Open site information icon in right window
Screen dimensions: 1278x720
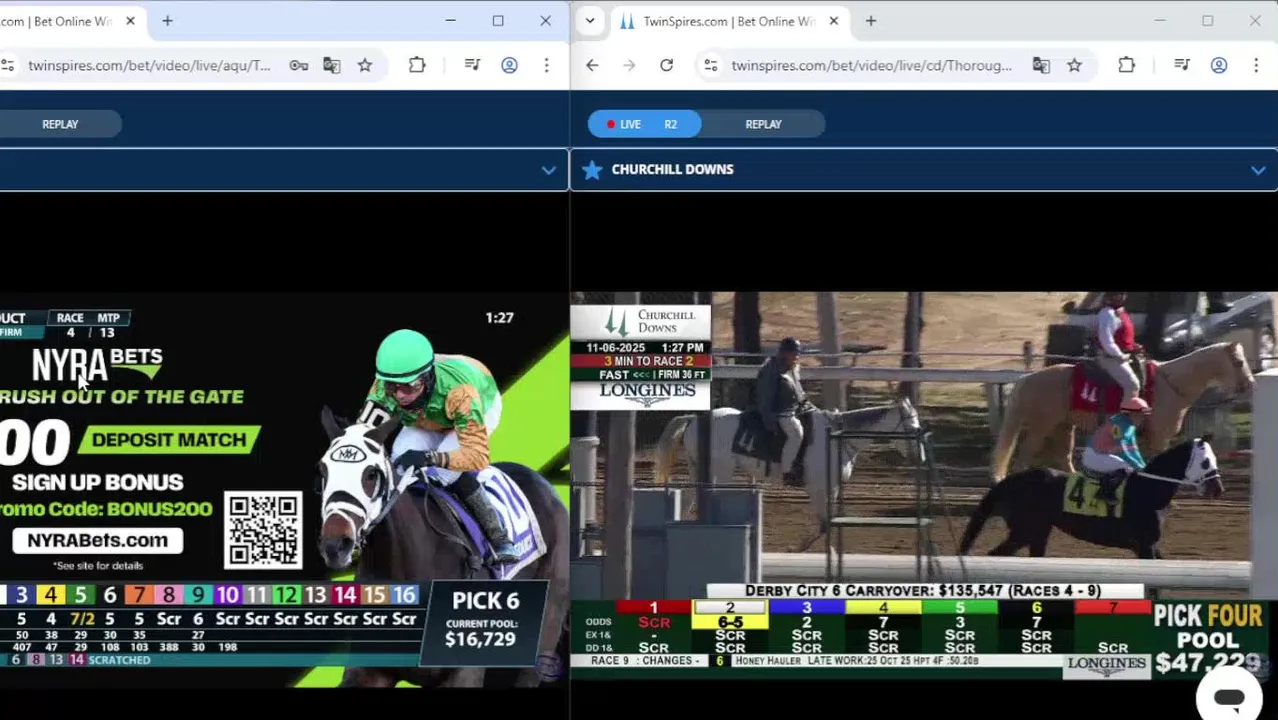click(710, 65)
